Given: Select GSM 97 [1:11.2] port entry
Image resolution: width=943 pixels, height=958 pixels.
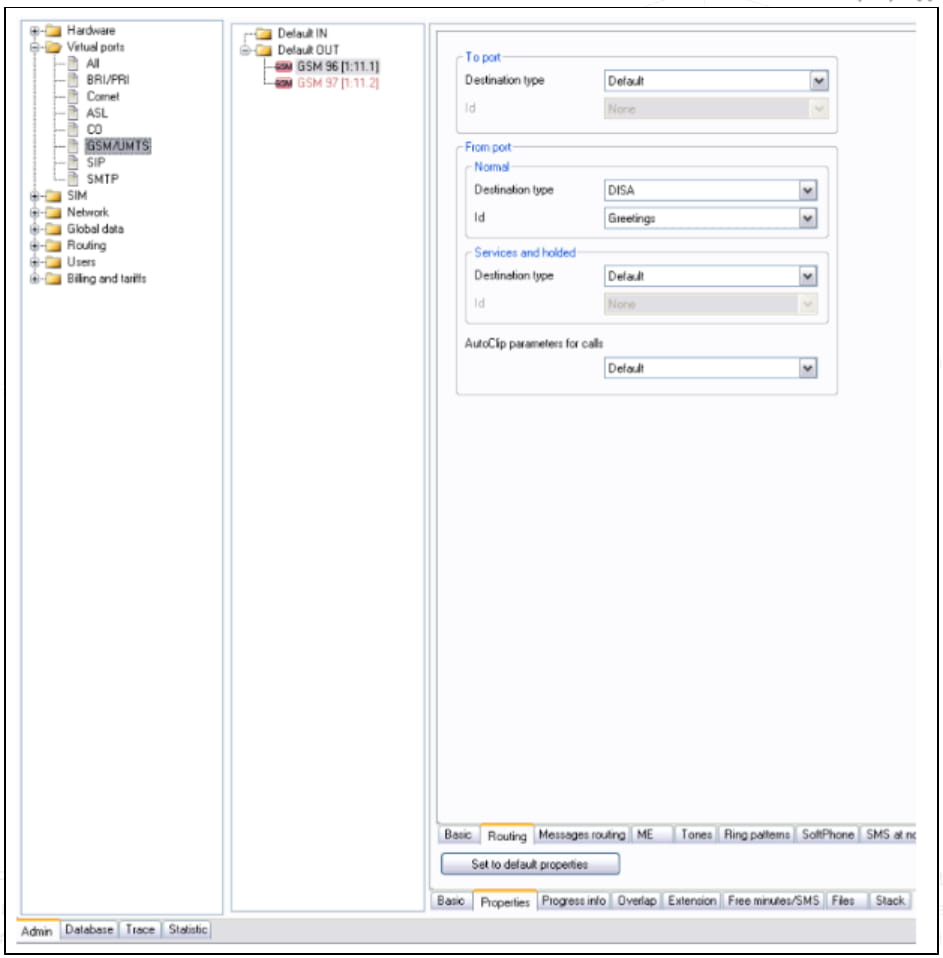Looking at the screenshot, I should click(x=338, y=83).
